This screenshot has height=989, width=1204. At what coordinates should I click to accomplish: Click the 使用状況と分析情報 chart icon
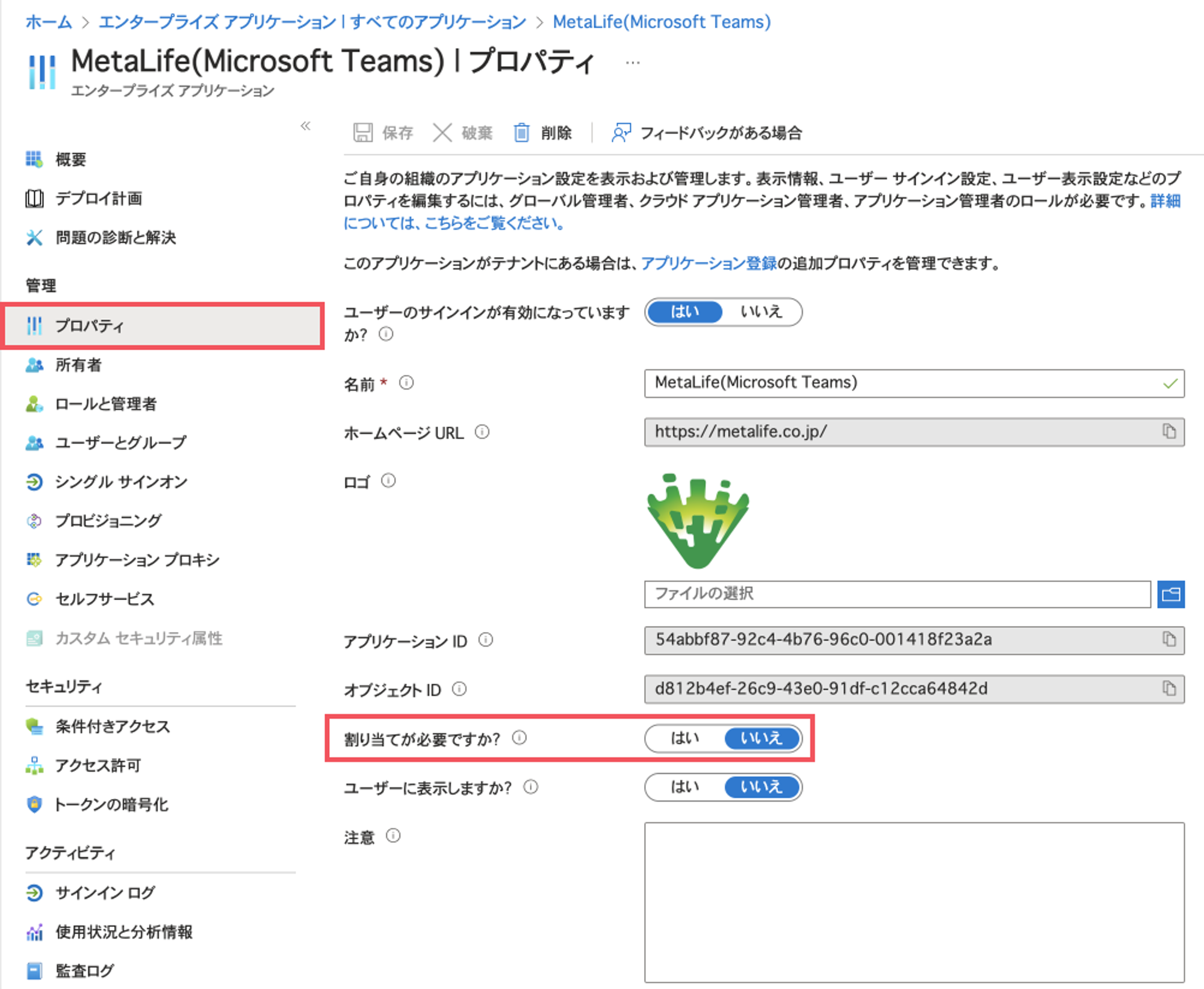[34, 932]
